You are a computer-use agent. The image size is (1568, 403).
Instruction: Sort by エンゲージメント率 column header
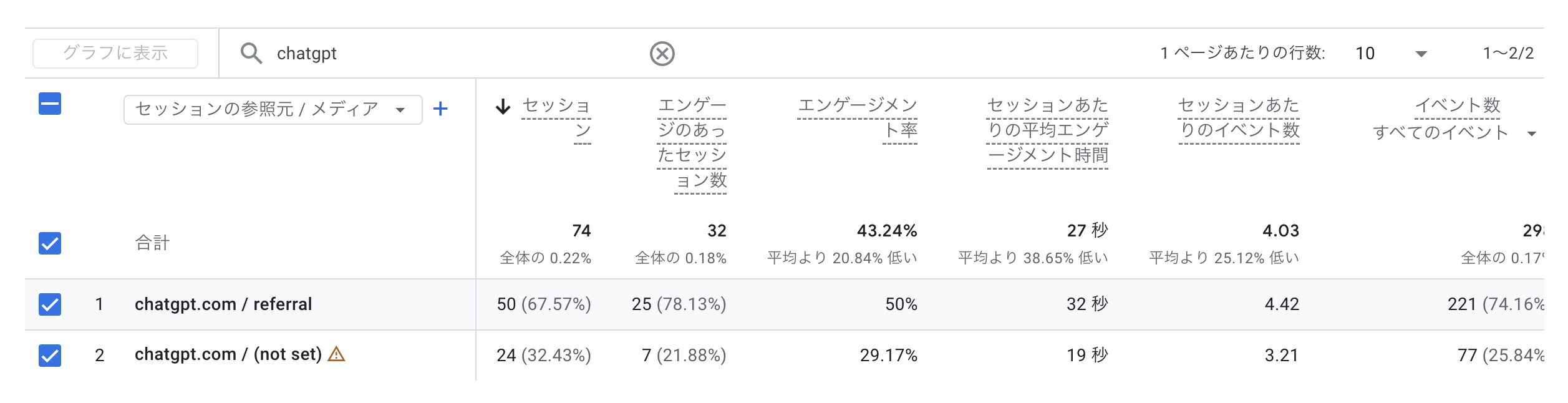pos(858,117)
